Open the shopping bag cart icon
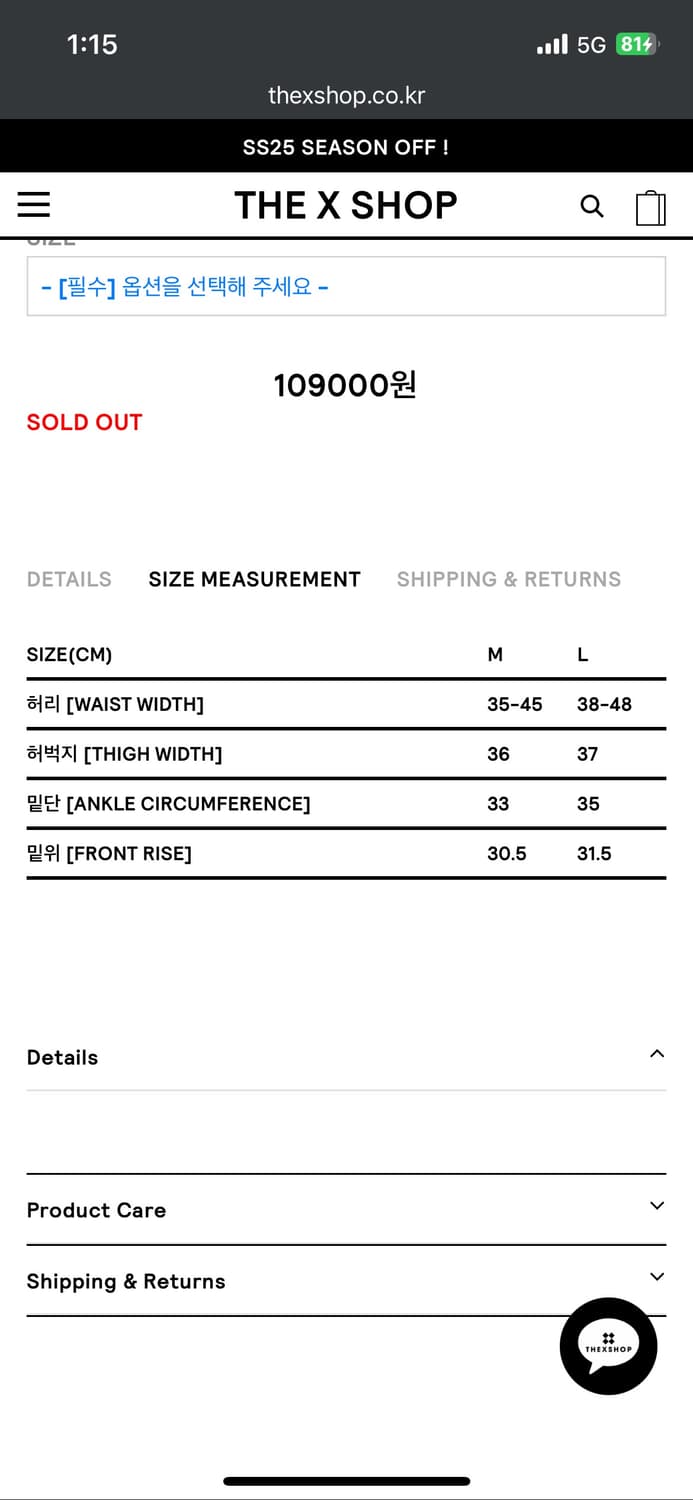 [x=651, y=207]
